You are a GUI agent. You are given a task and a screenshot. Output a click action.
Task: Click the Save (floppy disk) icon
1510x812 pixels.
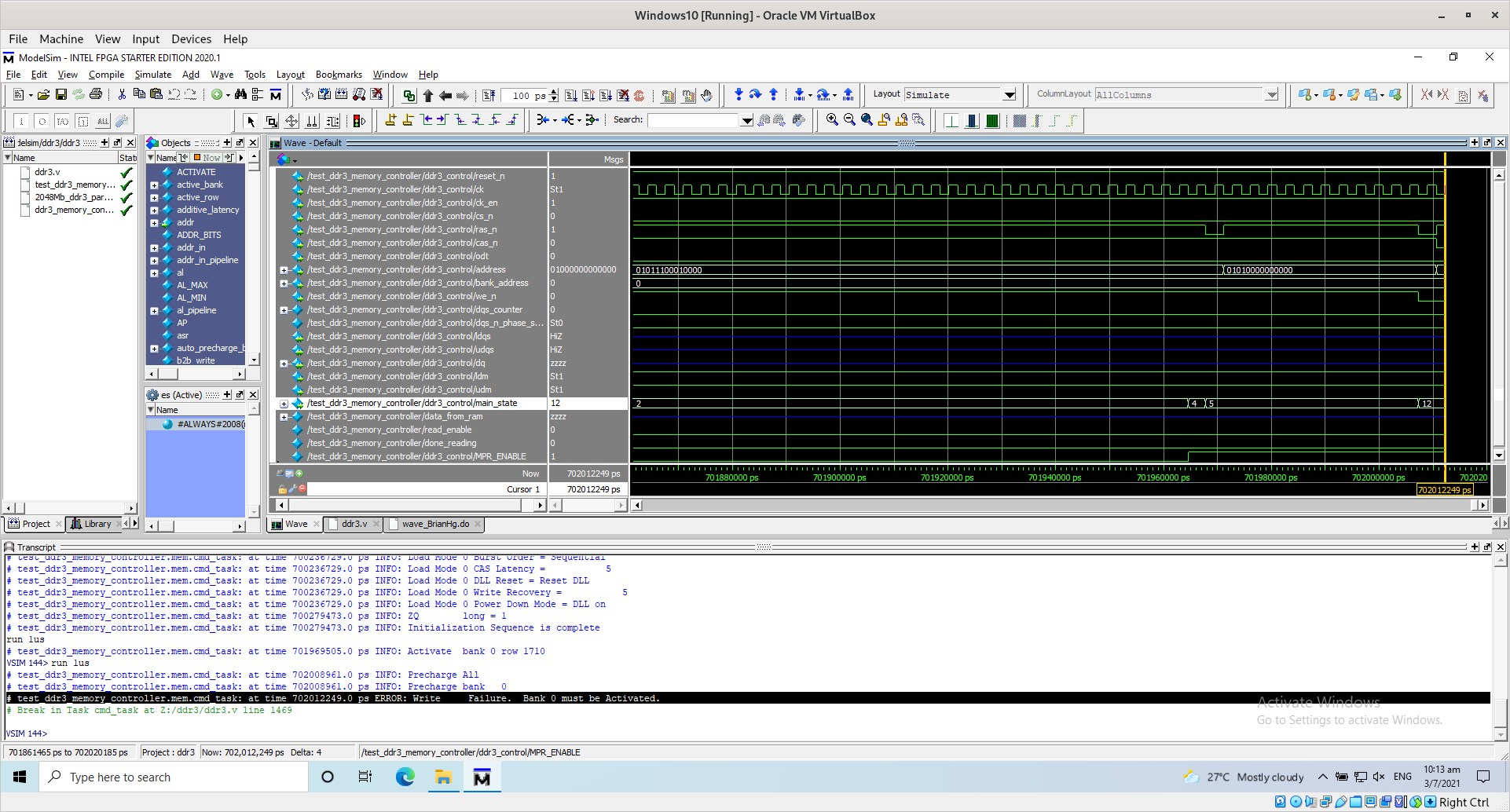point(60,95)
